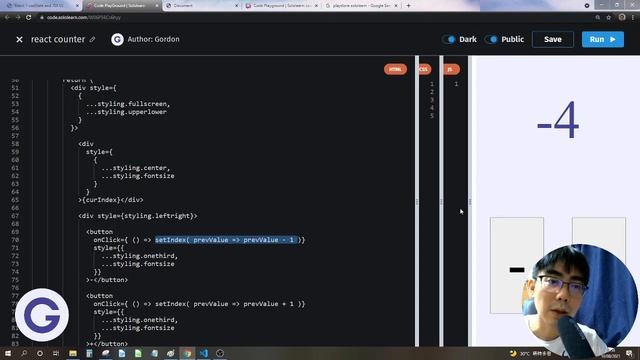
Task: Toggle the Public visibility switch
Action: point(491,40)
